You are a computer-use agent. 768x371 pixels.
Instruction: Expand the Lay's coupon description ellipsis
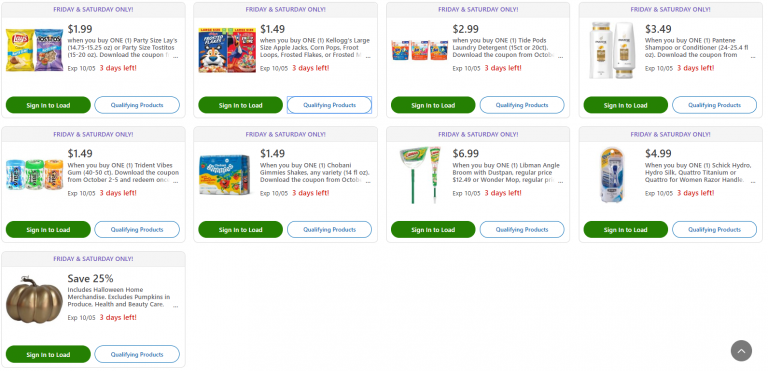click(175, 56)
